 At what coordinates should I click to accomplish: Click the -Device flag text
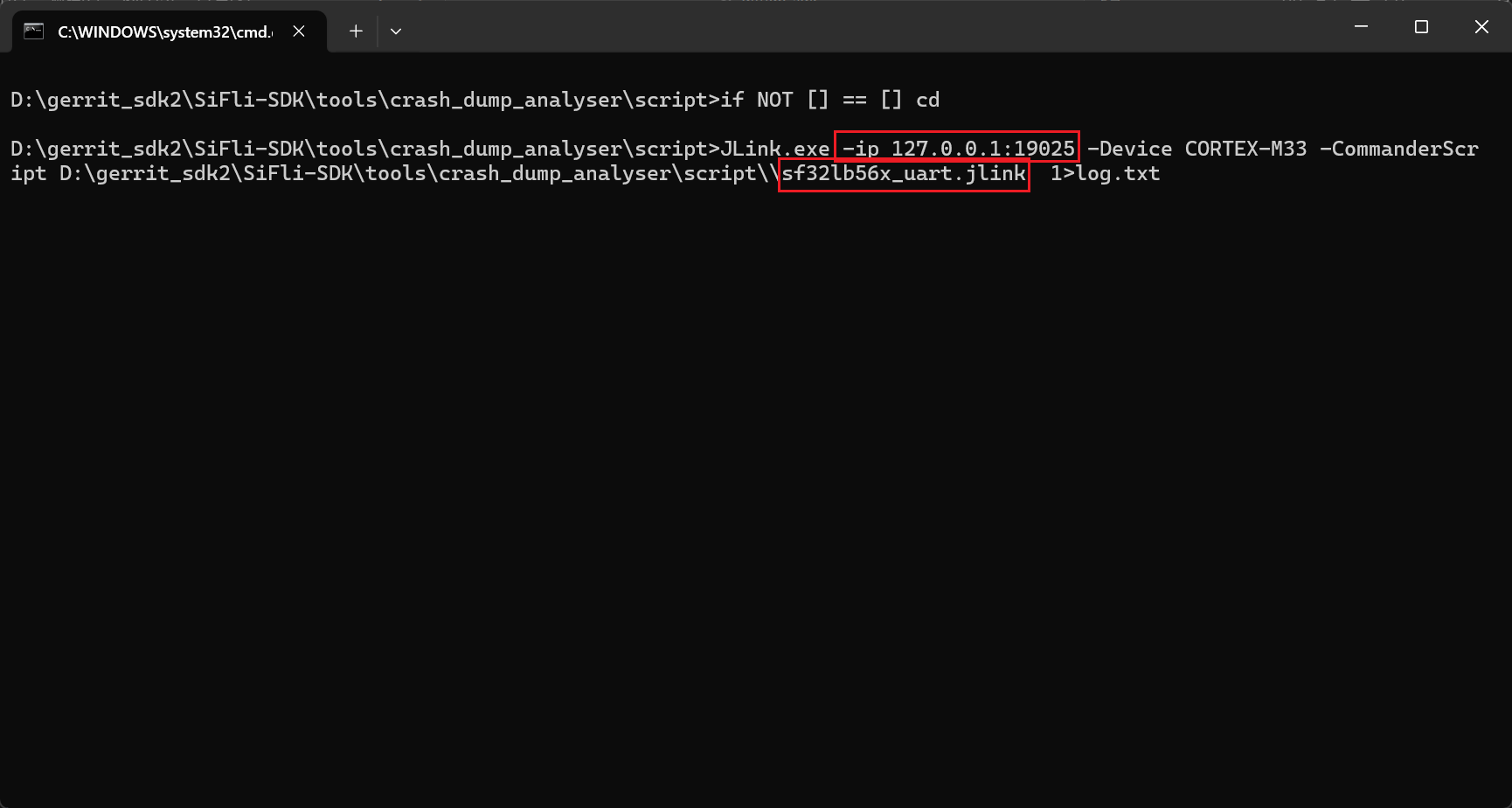point(1129,149)
